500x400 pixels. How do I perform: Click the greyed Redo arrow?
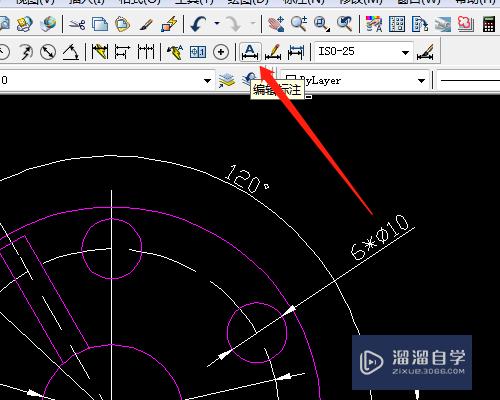pos(234,24)
